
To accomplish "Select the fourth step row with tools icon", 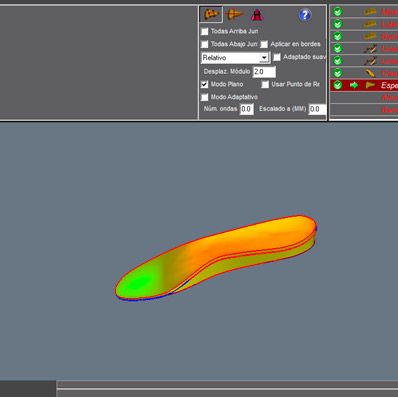I will click(364, 49).
